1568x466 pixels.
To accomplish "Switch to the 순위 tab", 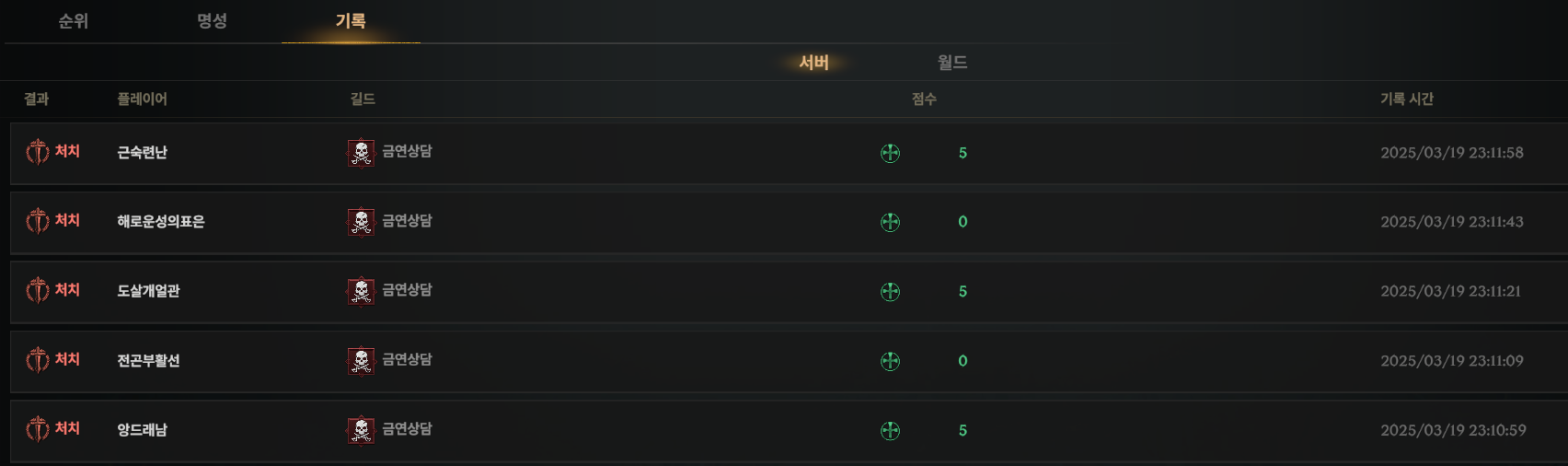I will (74, 21).
